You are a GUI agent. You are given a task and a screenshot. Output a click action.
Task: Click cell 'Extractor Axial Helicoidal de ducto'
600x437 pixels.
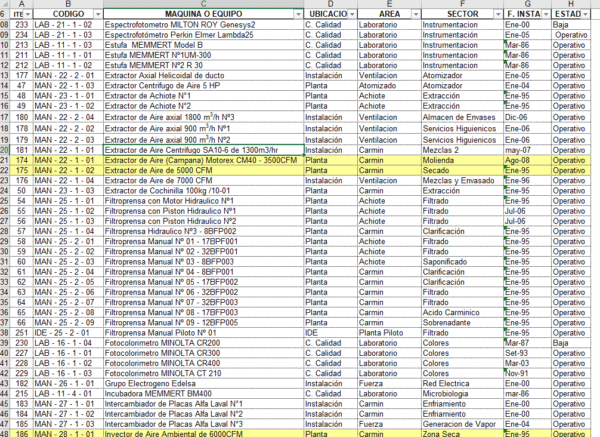coord(204,75)
